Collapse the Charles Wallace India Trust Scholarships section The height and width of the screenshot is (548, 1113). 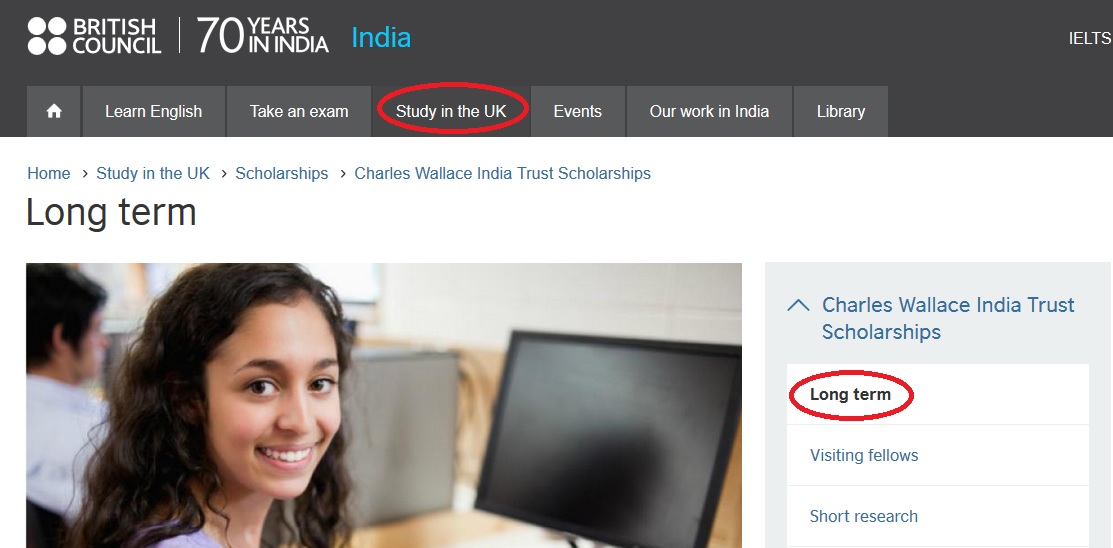[x=799, y=305]
